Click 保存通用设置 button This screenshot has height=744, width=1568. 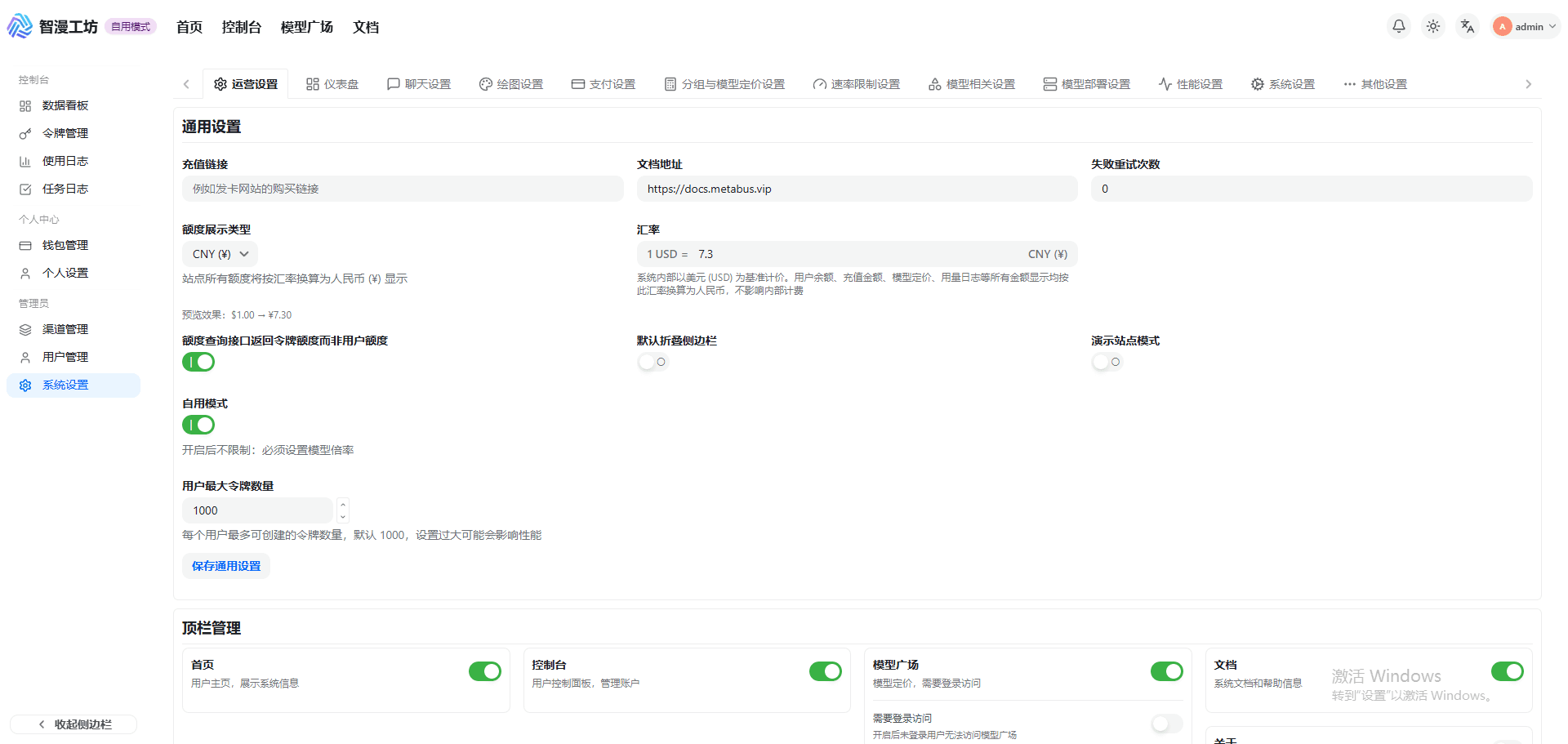(x=226, y=566)
